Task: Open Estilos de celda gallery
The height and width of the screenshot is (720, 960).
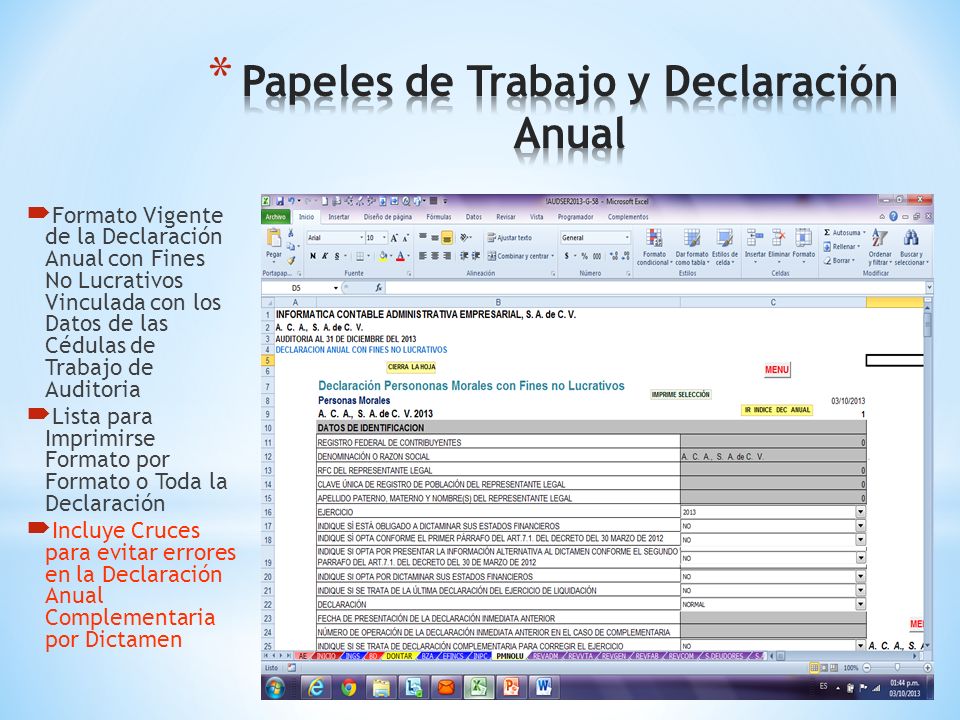Action: (725, 247)
